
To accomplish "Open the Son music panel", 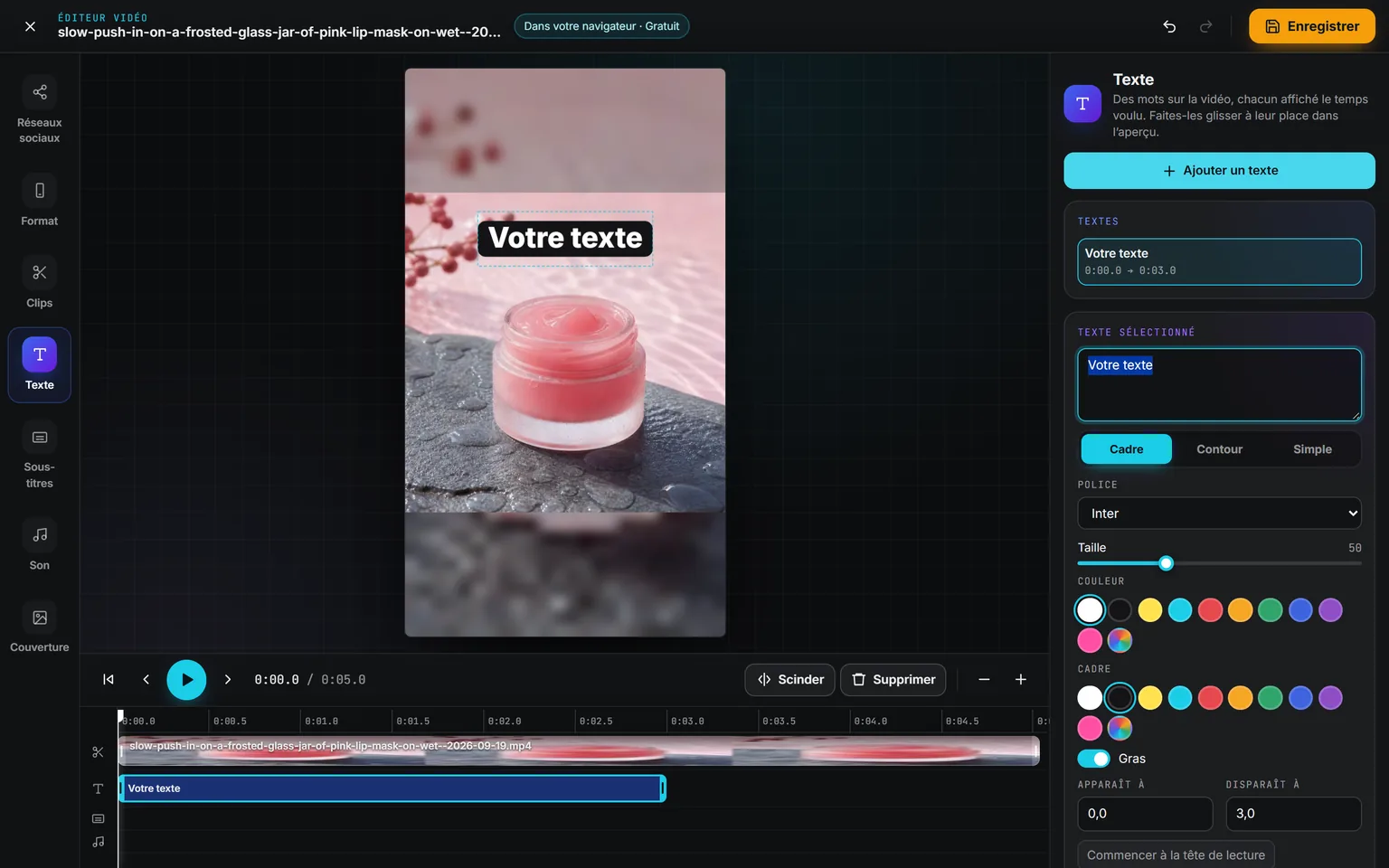I will pyautogui.click(x=40, y=545).
